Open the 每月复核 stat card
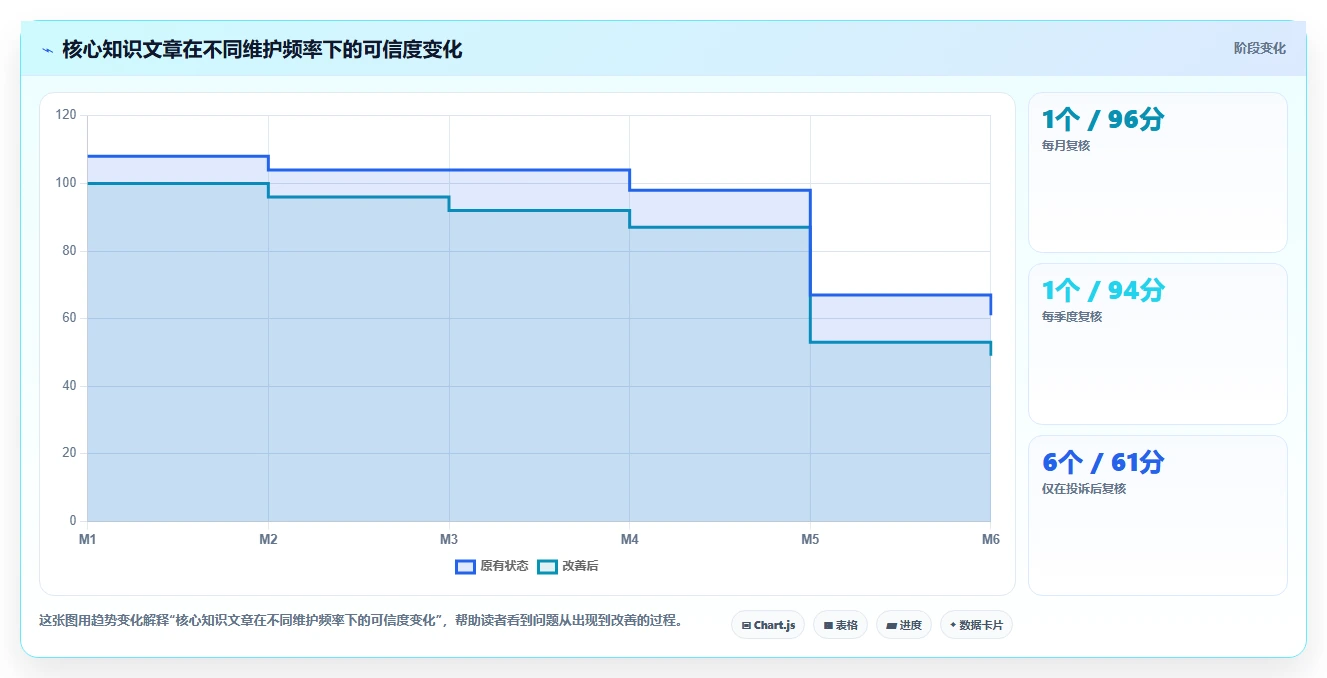1327x678 pixels. point(1157,172)
